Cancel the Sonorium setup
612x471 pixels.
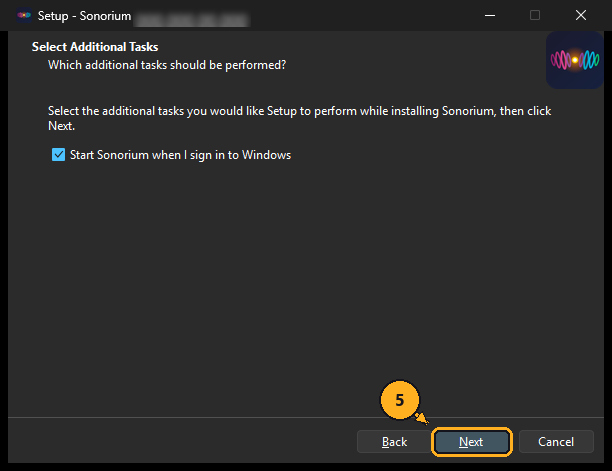click(x=556, y=442)
